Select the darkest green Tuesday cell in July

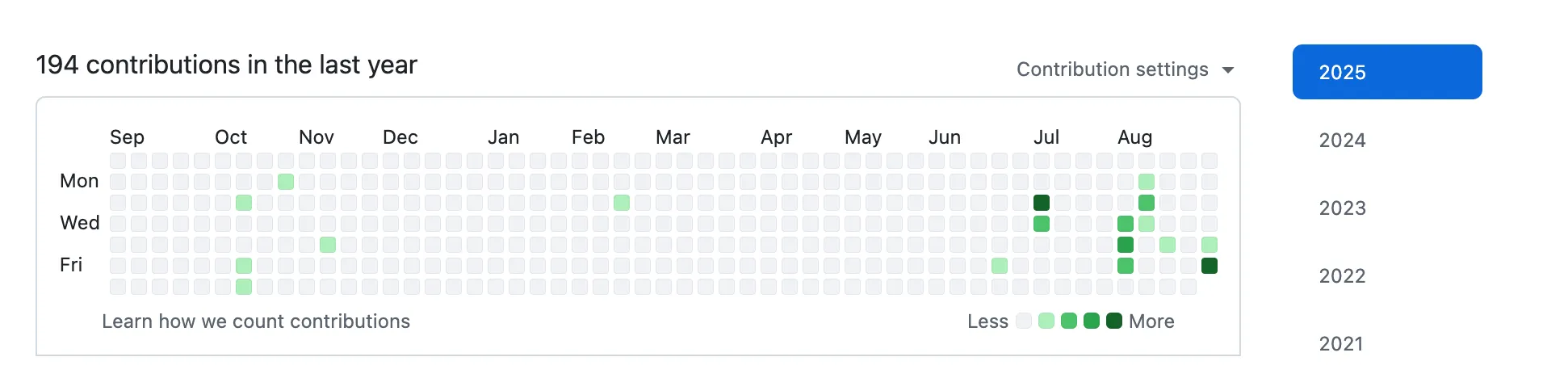(x=1042, y=203)
